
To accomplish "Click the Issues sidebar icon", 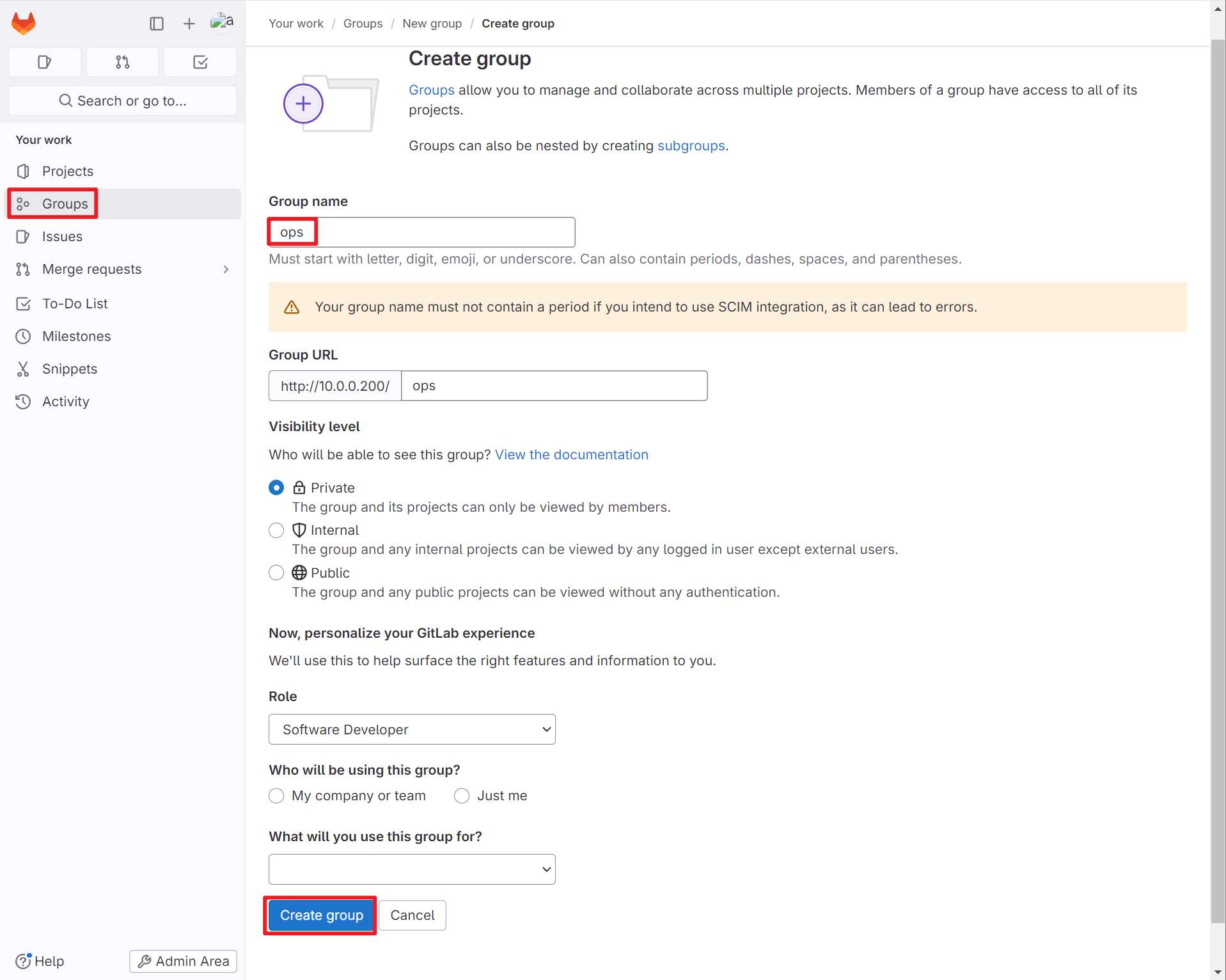I will pyautogui.click(x=23, y=236).
